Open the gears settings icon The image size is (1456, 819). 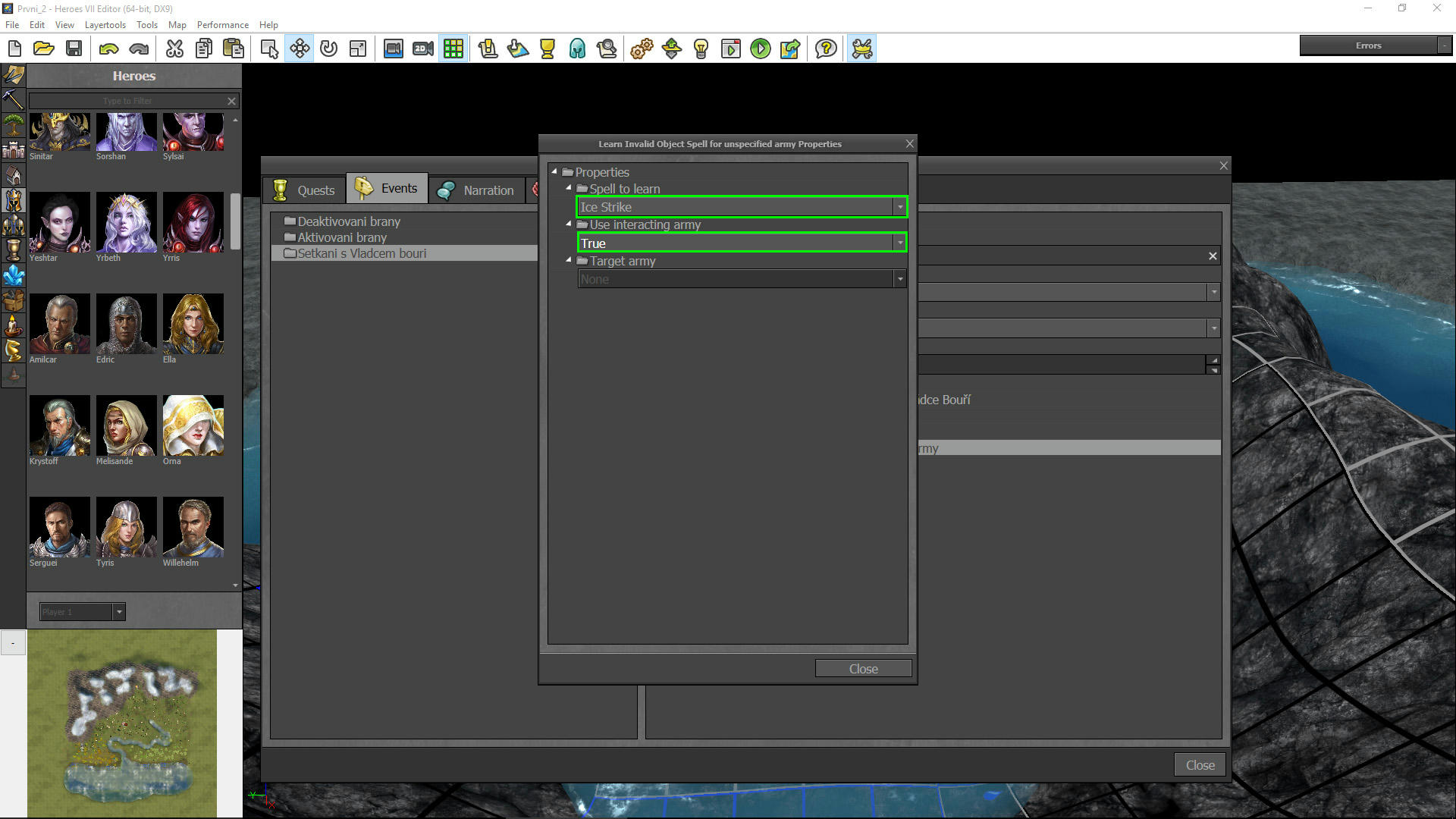tap(642, 49)
